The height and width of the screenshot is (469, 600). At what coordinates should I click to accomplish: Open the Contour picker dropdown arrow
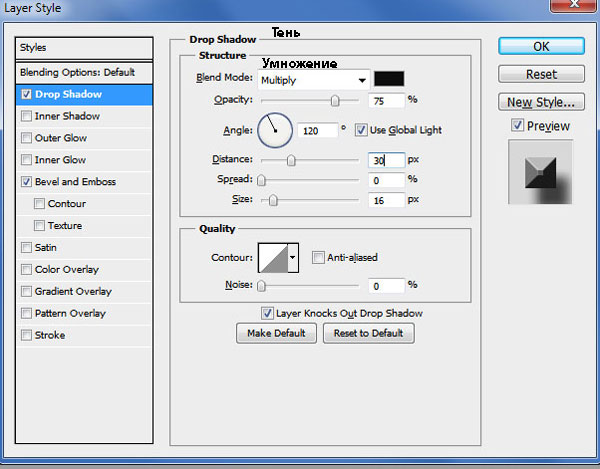tap(293, 257)
